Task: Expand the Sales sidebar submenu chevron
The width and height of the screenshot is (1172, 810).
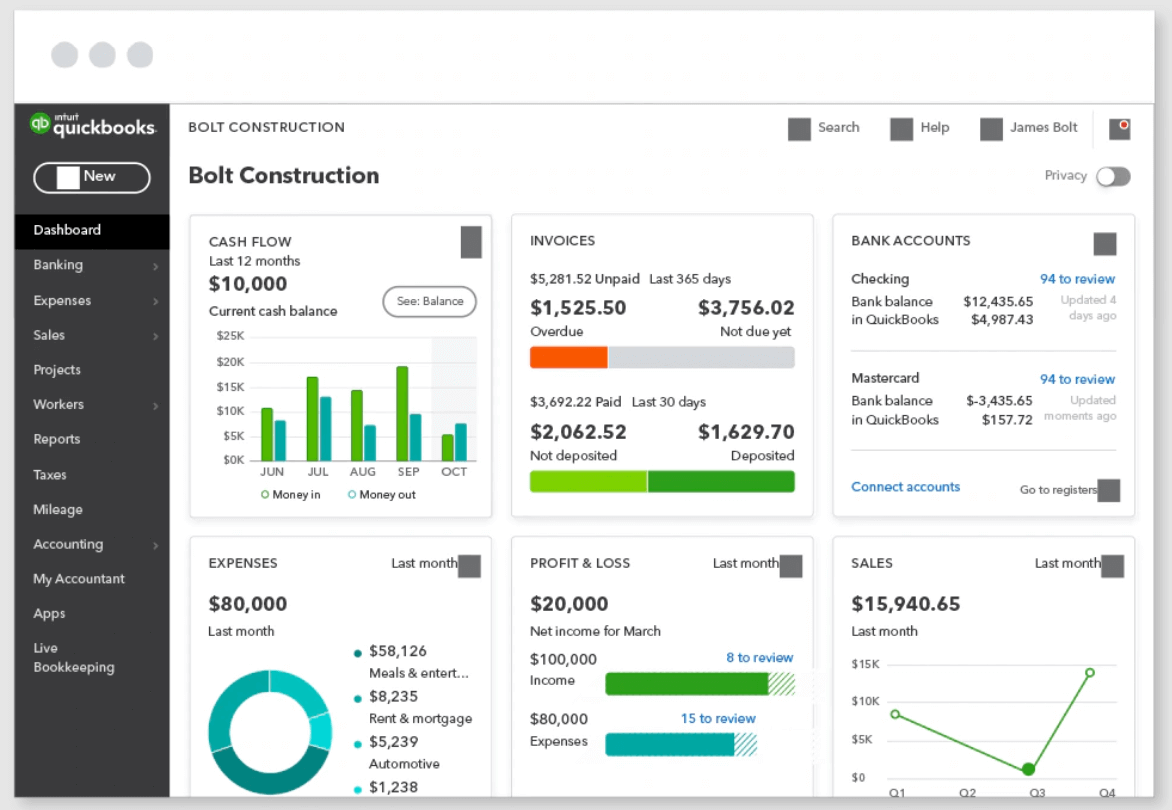Action: 155,337
